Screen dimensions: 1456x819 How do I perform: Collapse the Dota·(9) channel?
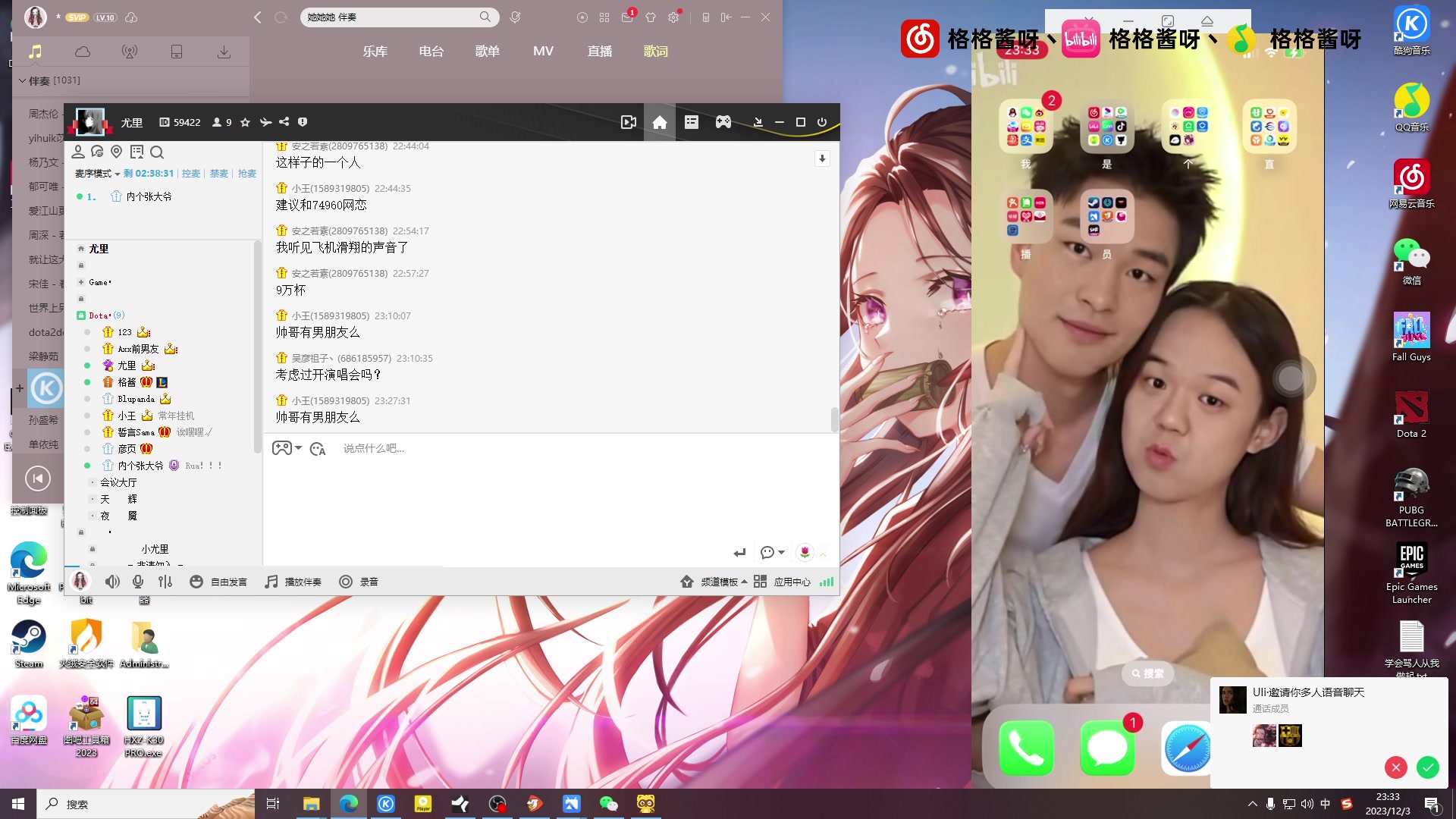tap(81, 315)
